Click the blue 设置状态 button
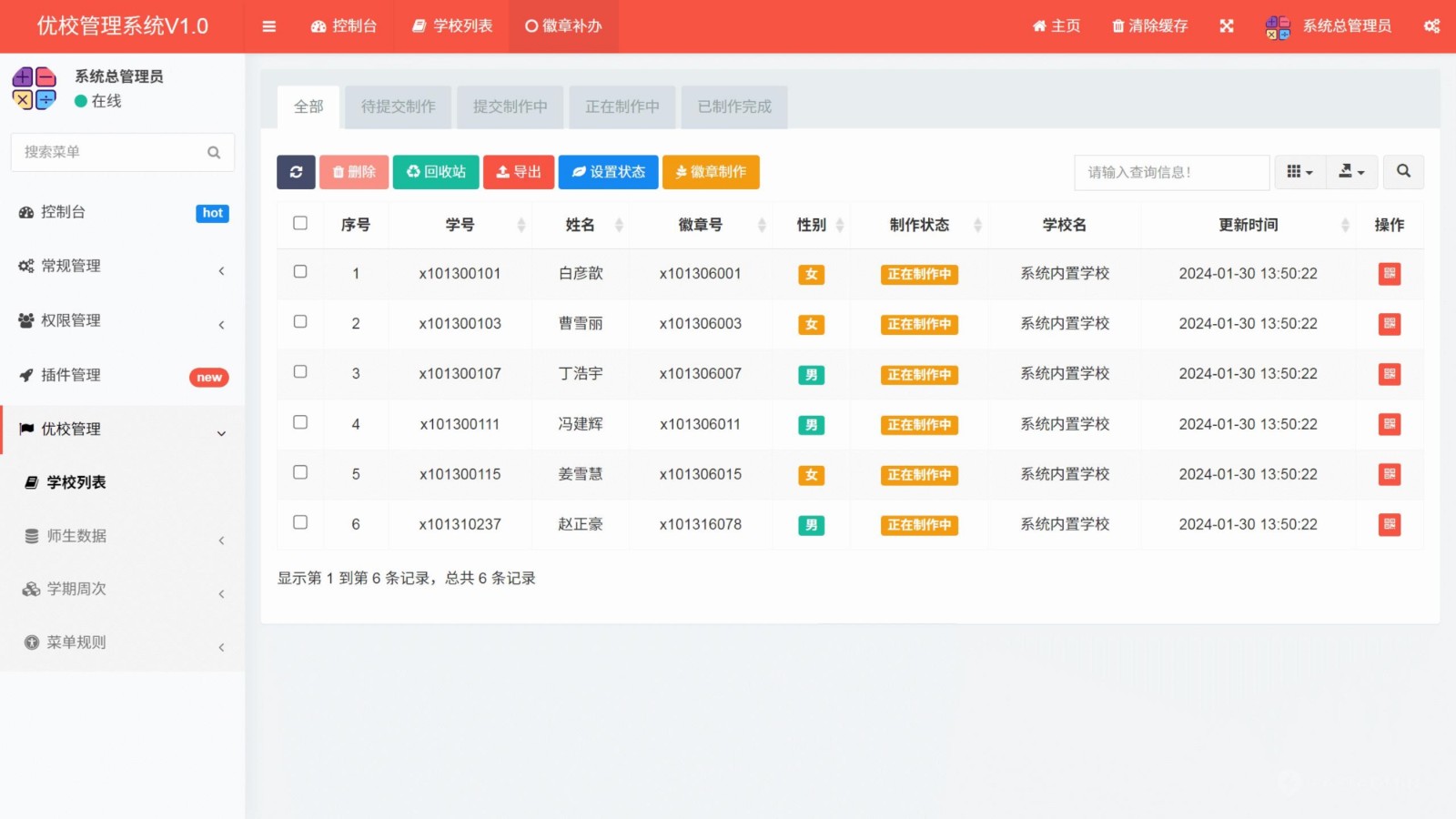Screen dimensions: 1456x819 (x=608, y=172)
